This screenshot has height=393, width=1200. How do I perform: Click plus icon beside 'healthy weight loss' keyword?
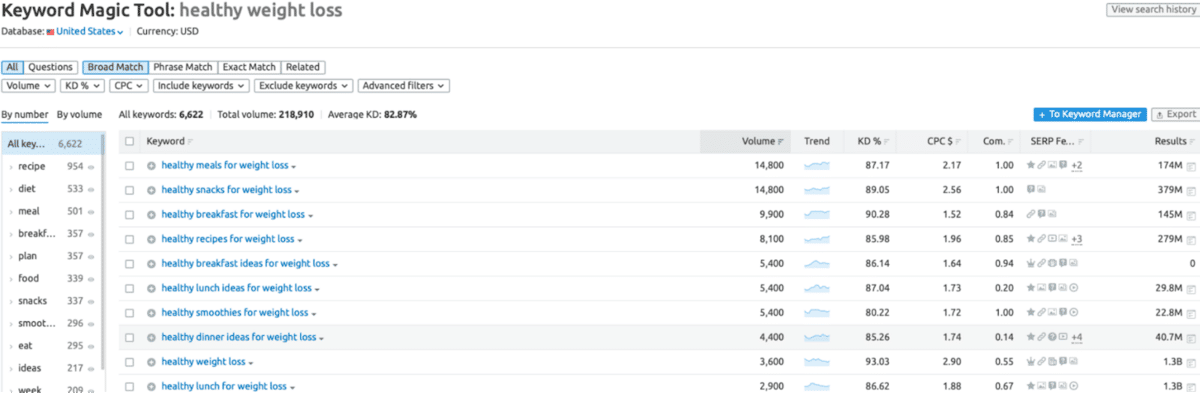click(151, 362)
